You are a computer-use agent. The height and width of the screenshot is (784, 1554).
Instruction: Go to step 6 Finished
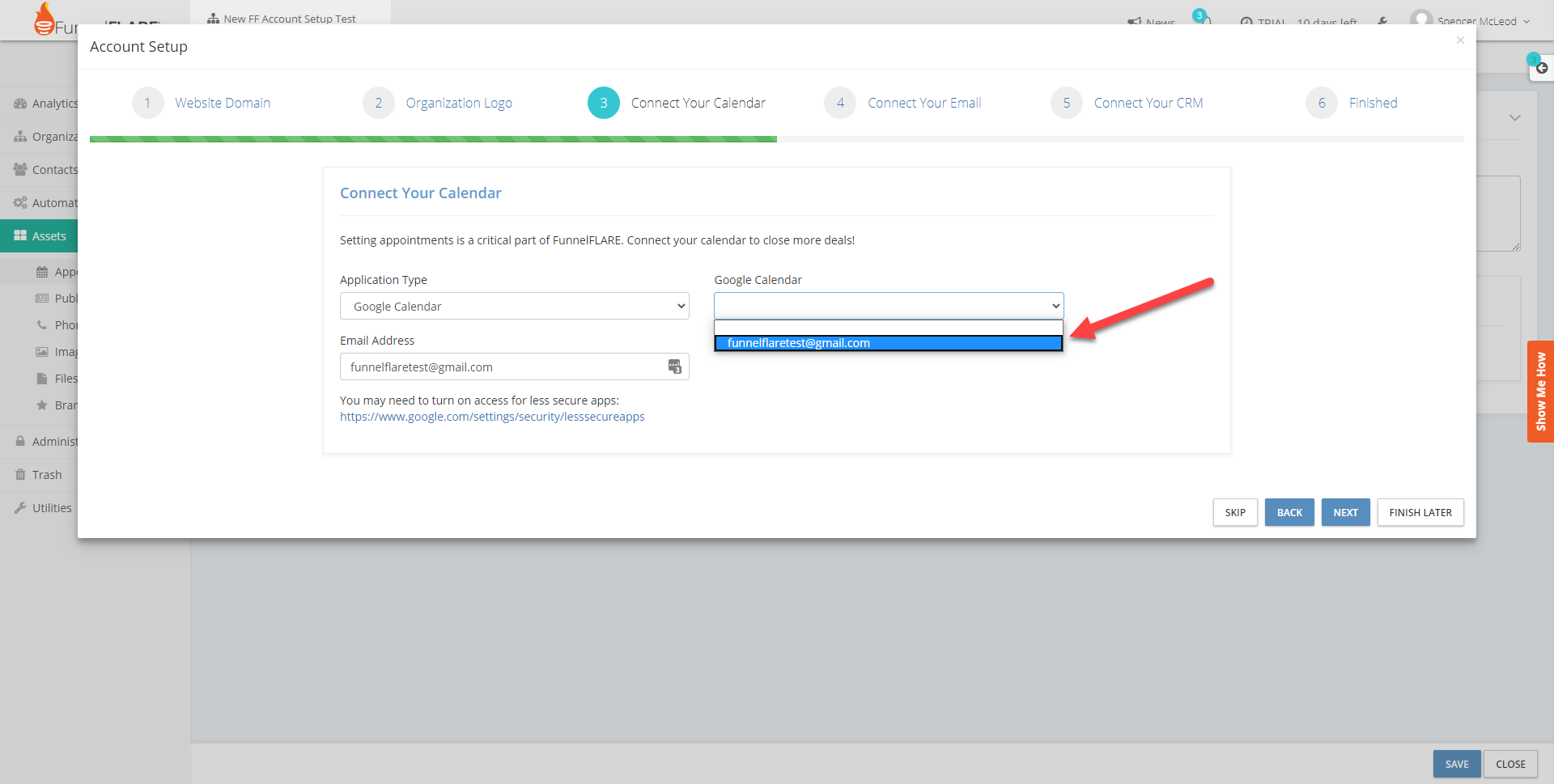[x=1352, y=103]
